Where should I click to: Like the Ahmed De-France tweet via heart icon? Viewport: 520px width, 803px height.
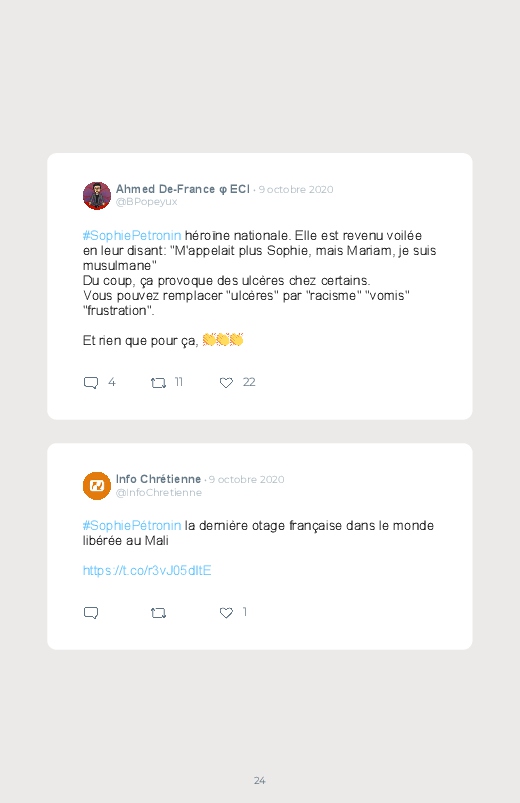226,383
